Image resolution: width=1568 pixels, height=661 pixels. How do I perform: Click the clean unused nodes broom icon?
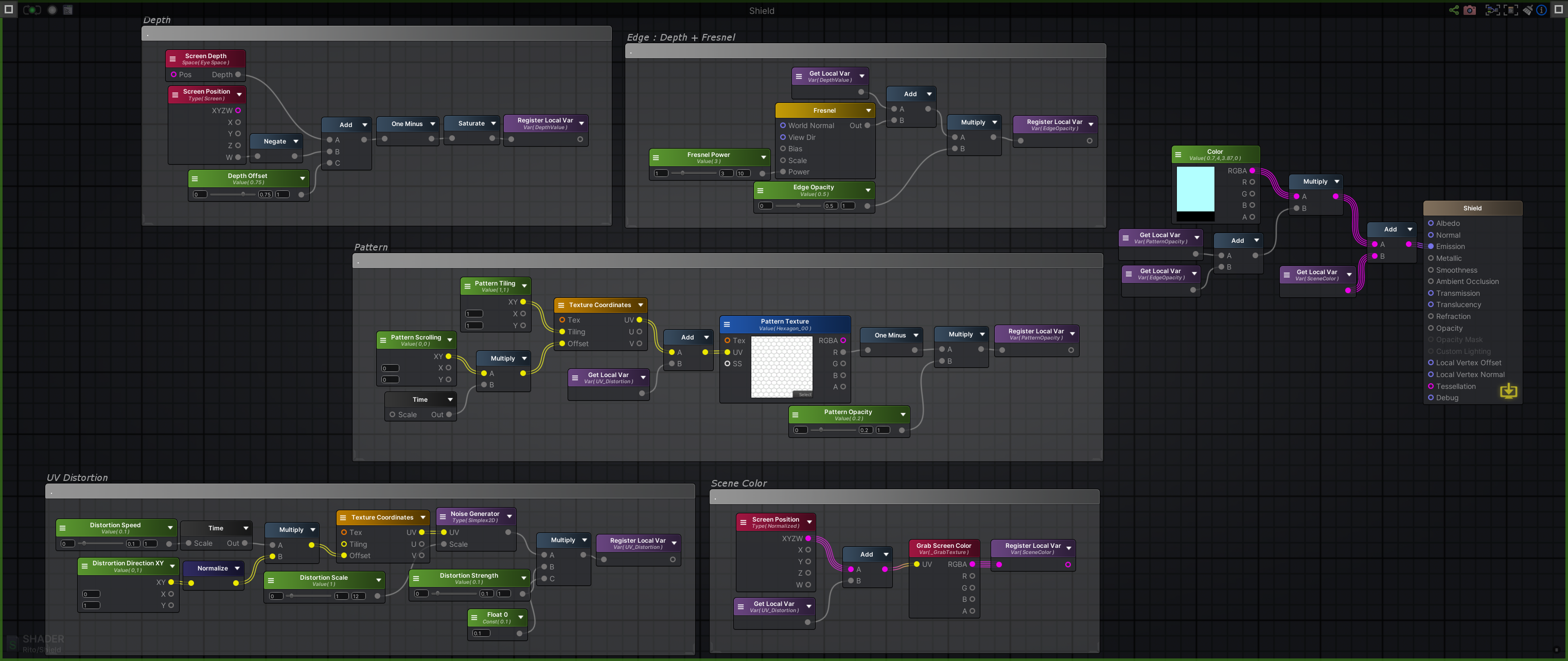(1528, 10)
